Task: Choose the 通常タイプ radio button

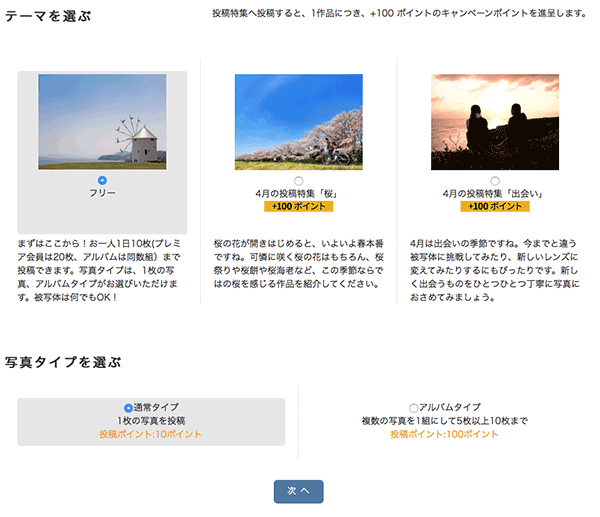Action: 128,408
